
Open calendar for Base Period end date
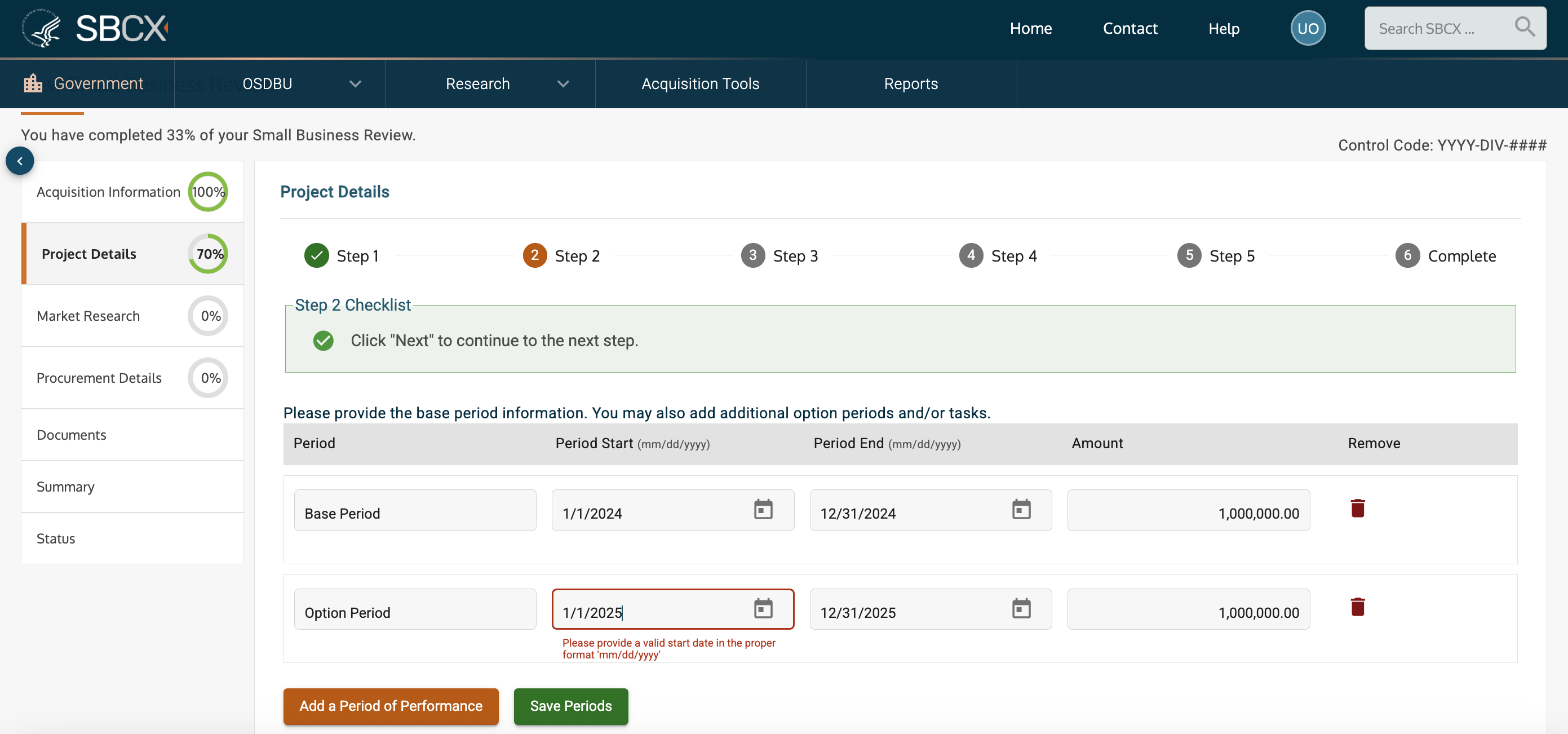[x=1021, y=510]
